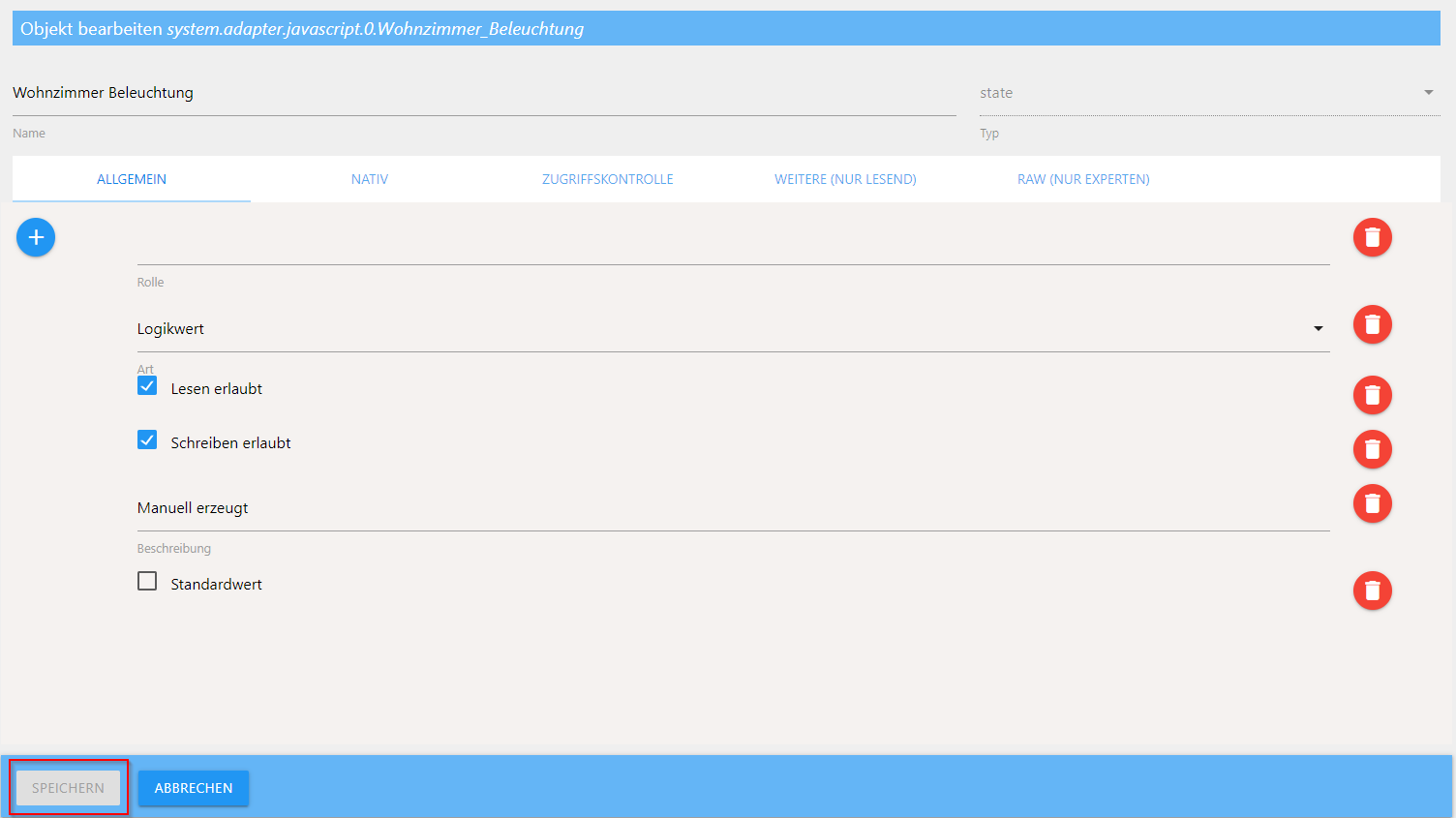Viewport: 1456px width, 818px height.
Task: Click the Speichern button
Action: click(68, 788)
